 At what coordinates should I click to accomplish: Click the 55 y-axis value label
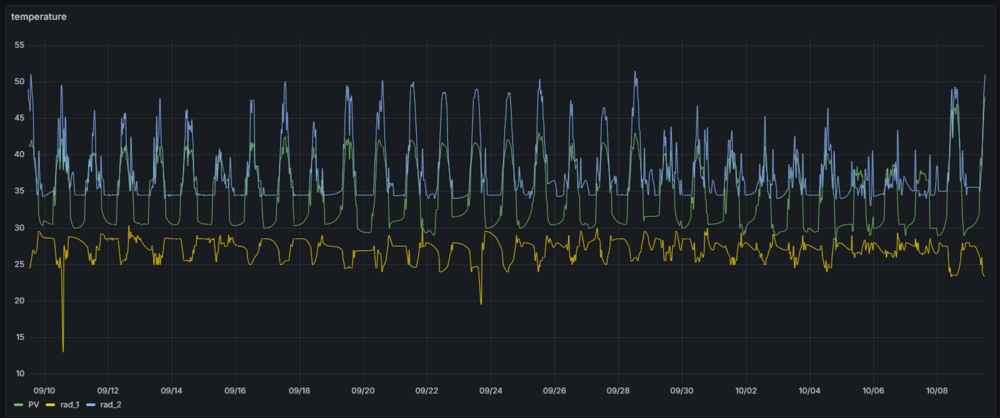[19, 45]
